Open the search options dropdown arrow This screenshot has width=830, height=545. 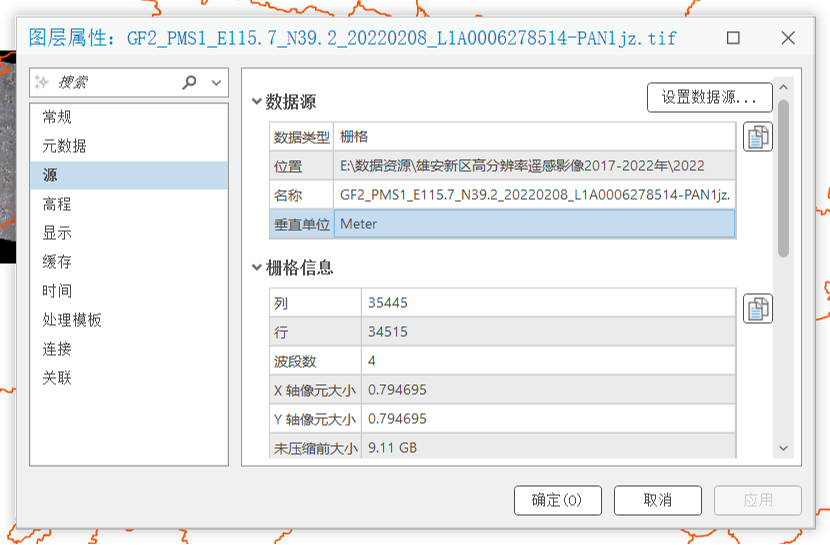point(216,83)
